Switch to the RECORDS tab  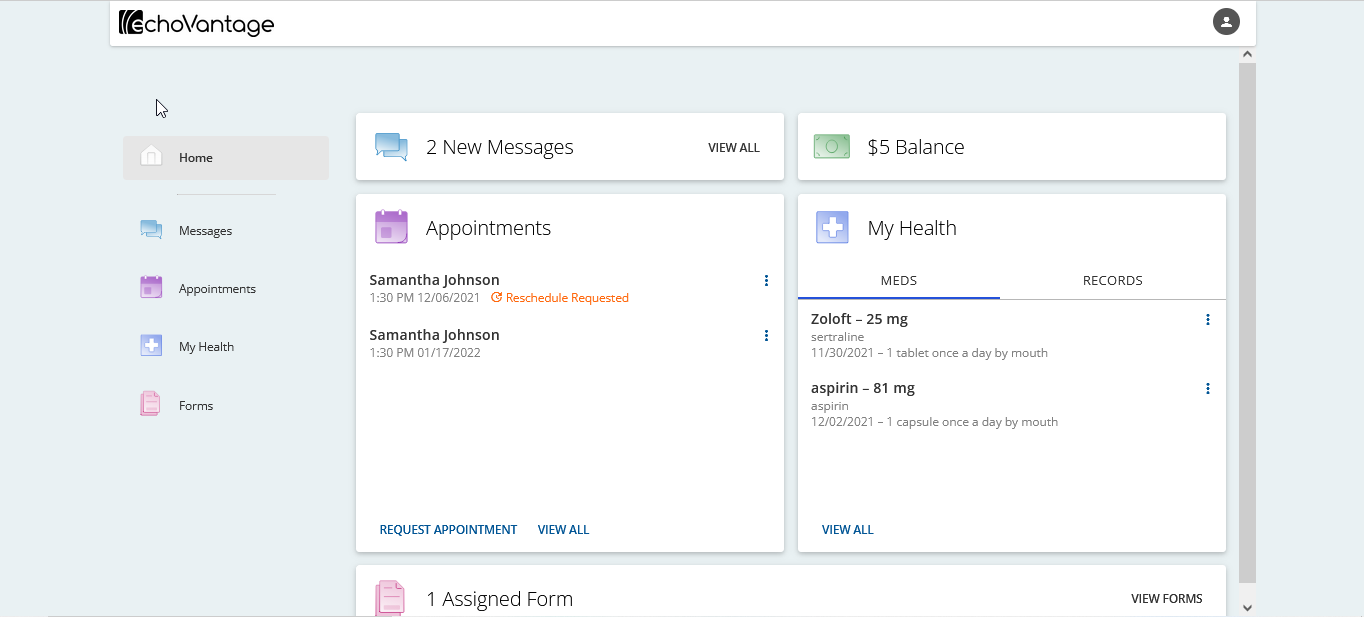pos(1112,281)
